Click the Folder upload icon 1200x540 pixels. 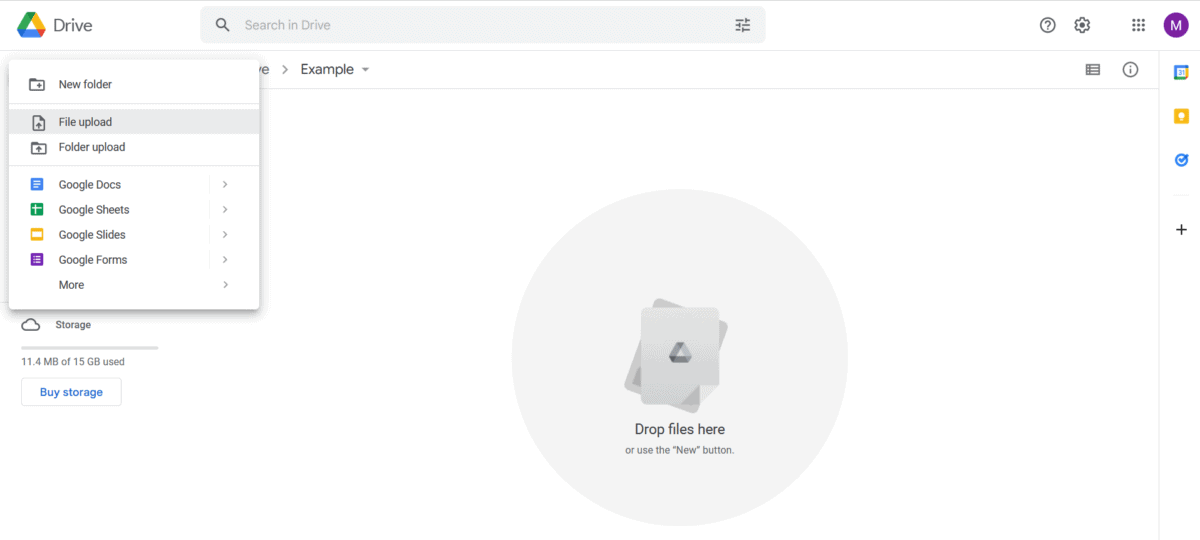tap(38, 148)
